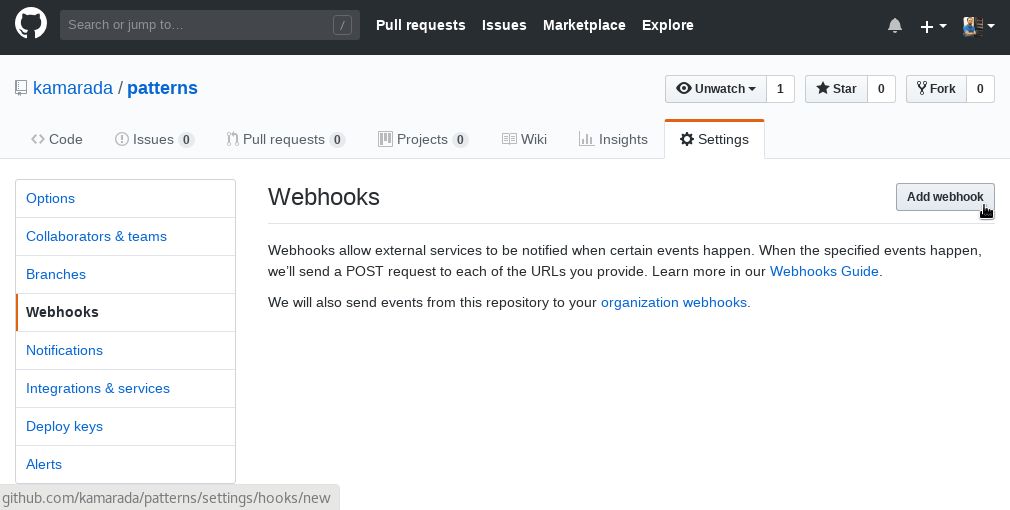Screen dimensions: 1010x510
Task: Open the notifications bell
Action: 895,26
